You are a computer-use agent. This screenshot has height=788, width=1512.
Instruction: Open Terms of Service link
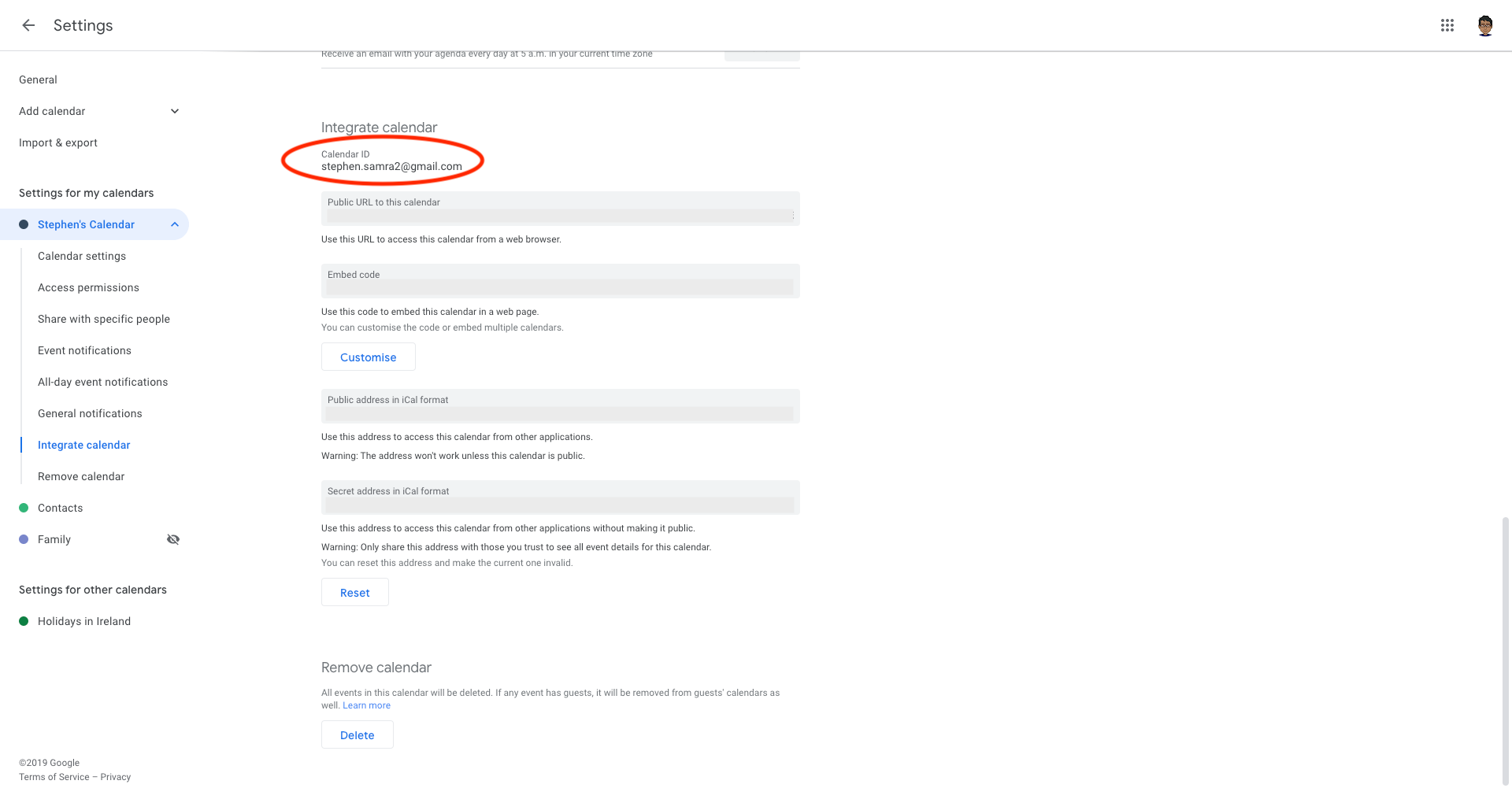coord(54,777)
